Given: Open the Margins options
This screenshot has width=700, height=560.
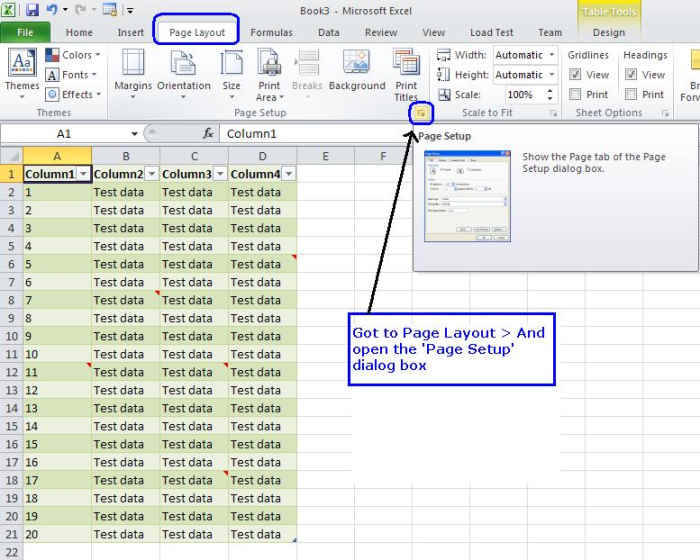Looking at the screenshot, I should (133, 70).
